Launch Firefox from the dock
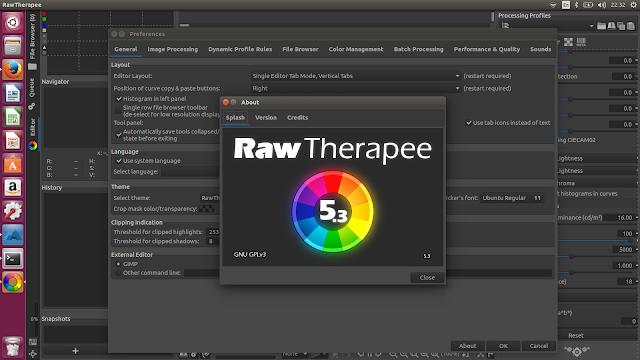Viewport: 640px width, 360px height. point(13,69)
